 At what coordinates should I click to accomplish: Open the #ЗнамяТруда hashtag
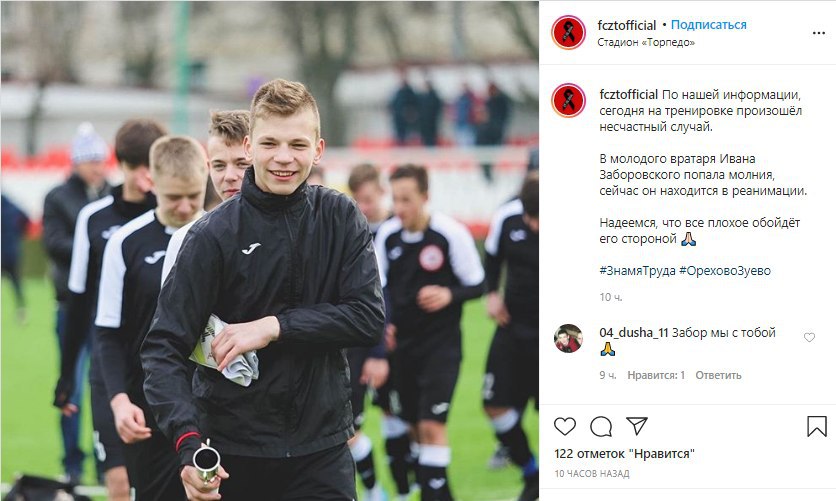click(637, 270)
